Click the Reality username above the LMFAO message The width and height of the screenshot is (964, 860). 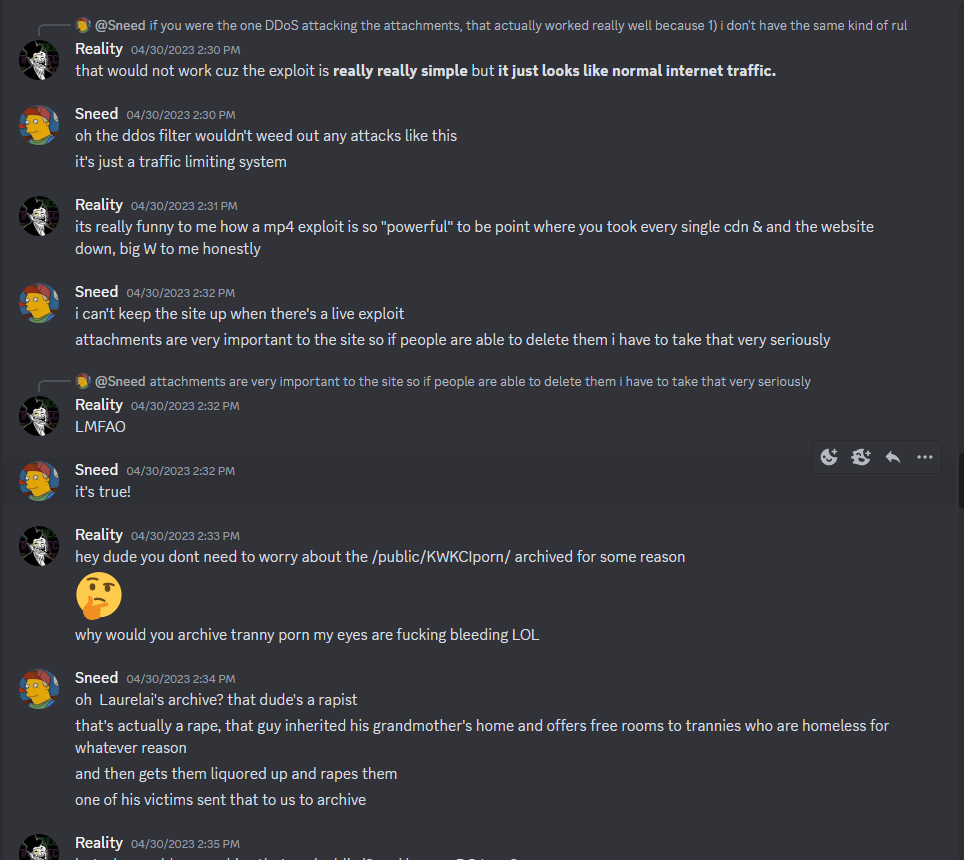(99, 405)
